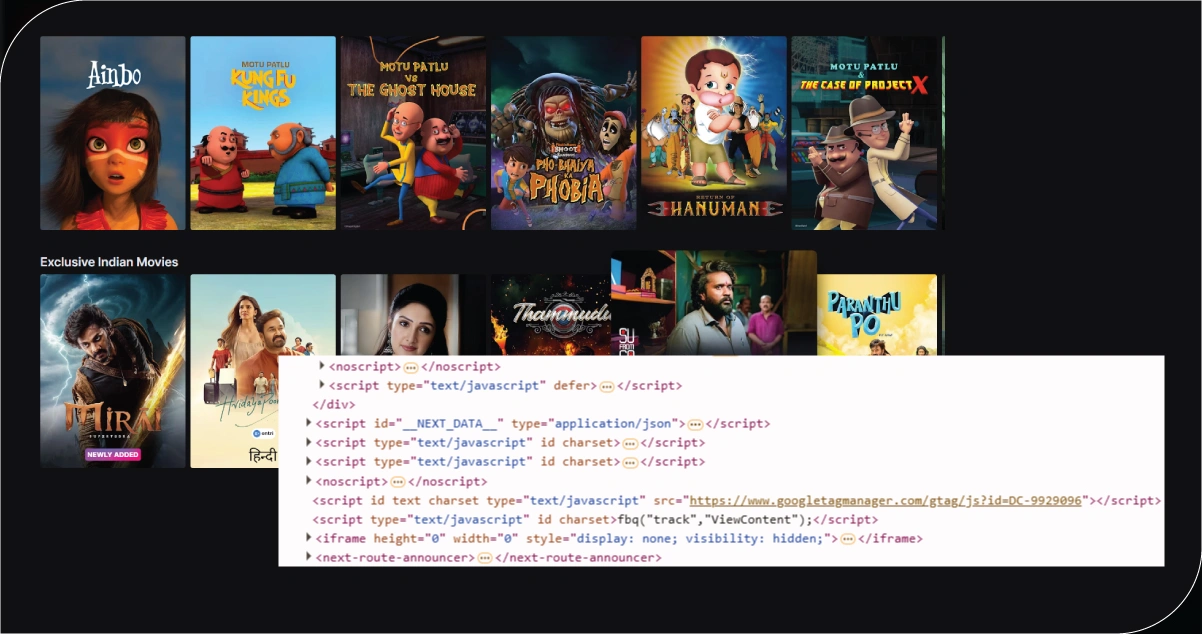
Task: Open the hidden iframe's inline ellipsis content
Action: (x=847, y=538)
